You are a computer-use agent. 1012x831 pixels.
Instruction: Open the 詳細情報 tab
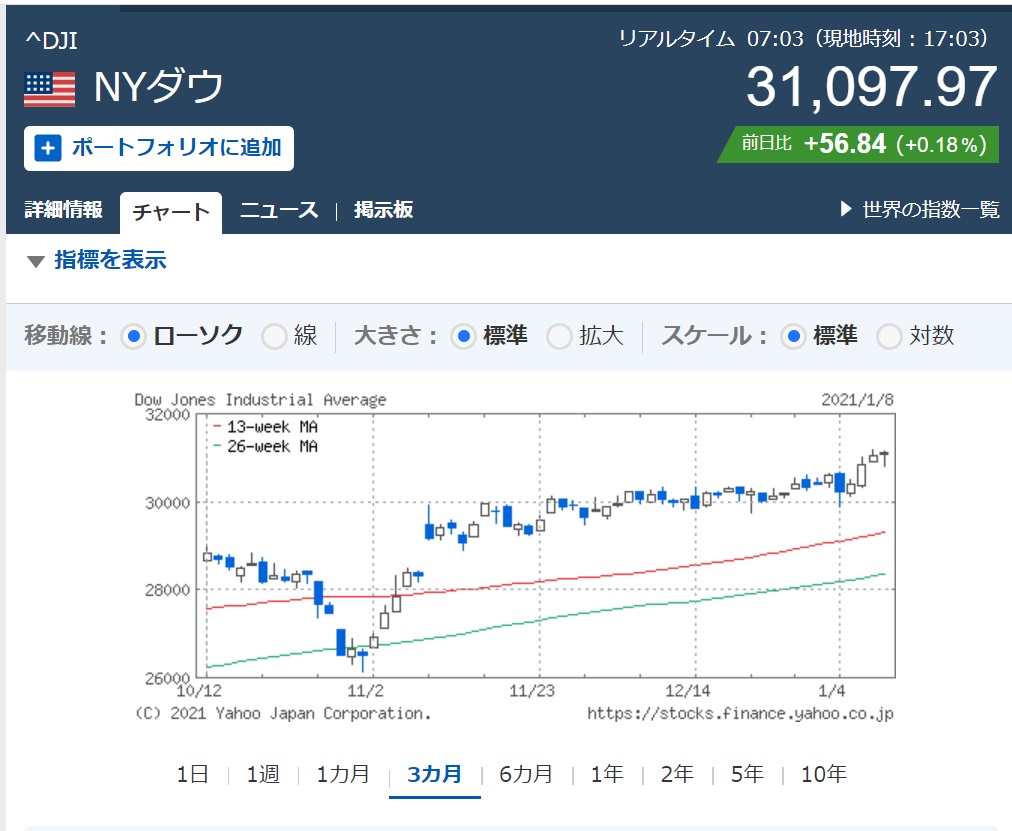tap(63, 209)
